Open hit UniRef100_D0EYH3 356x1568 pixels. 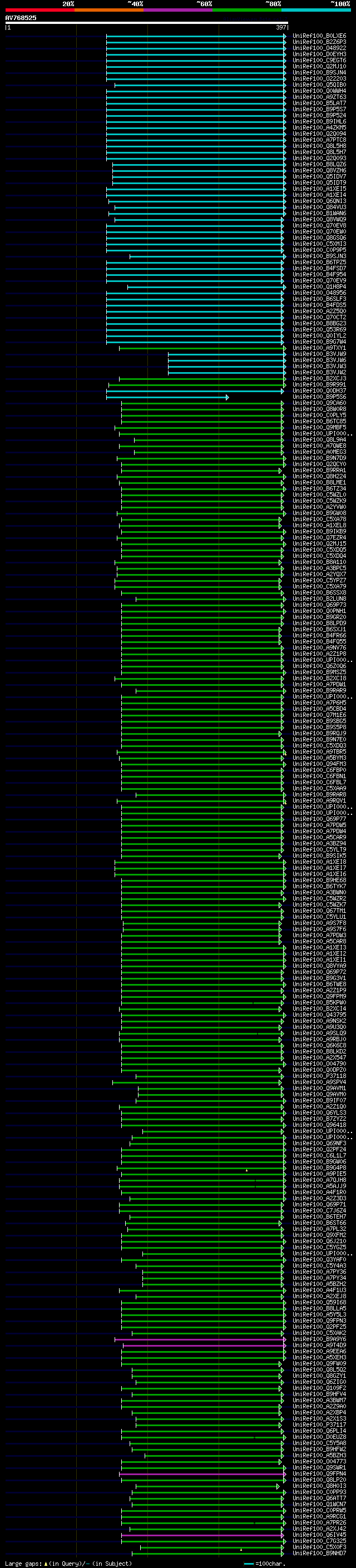tap(319, 54)
